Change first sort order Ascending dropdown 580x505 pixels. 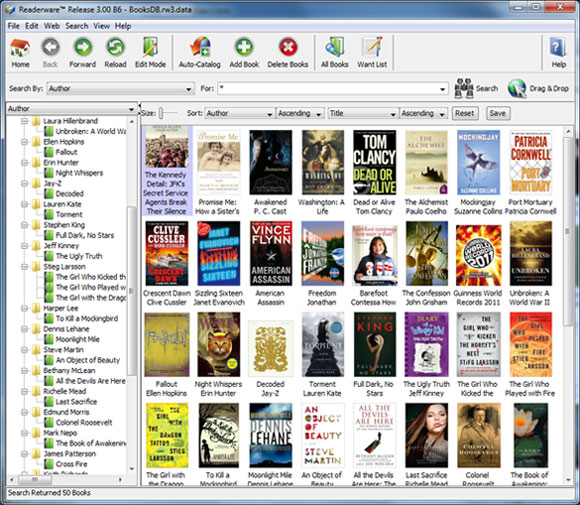coord(300,113)
